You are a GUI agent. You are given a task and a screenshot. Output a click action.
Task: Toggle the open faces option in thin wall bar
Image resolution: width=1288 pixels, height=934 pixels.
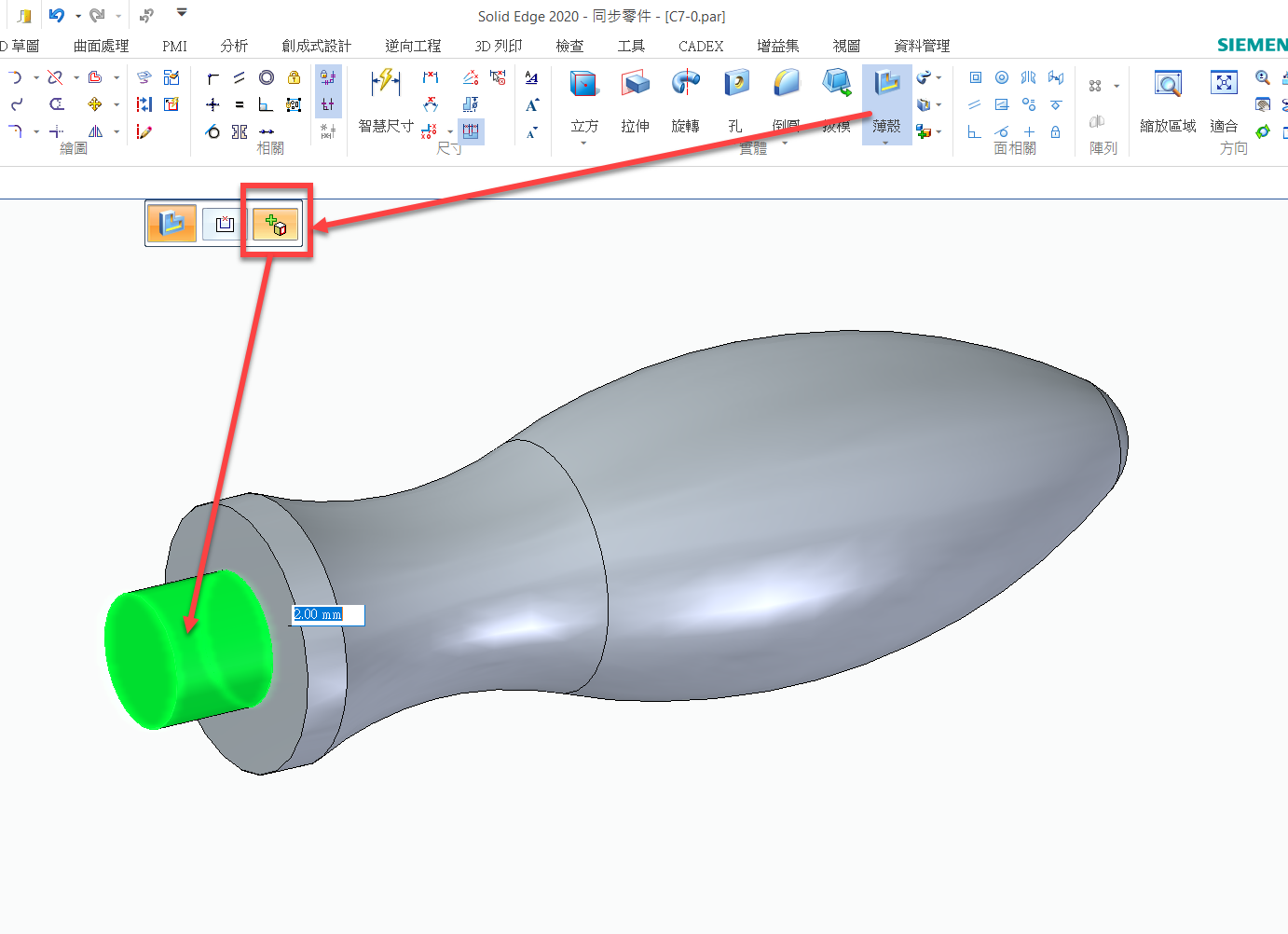pyautogui.click(x=224, y=224)
